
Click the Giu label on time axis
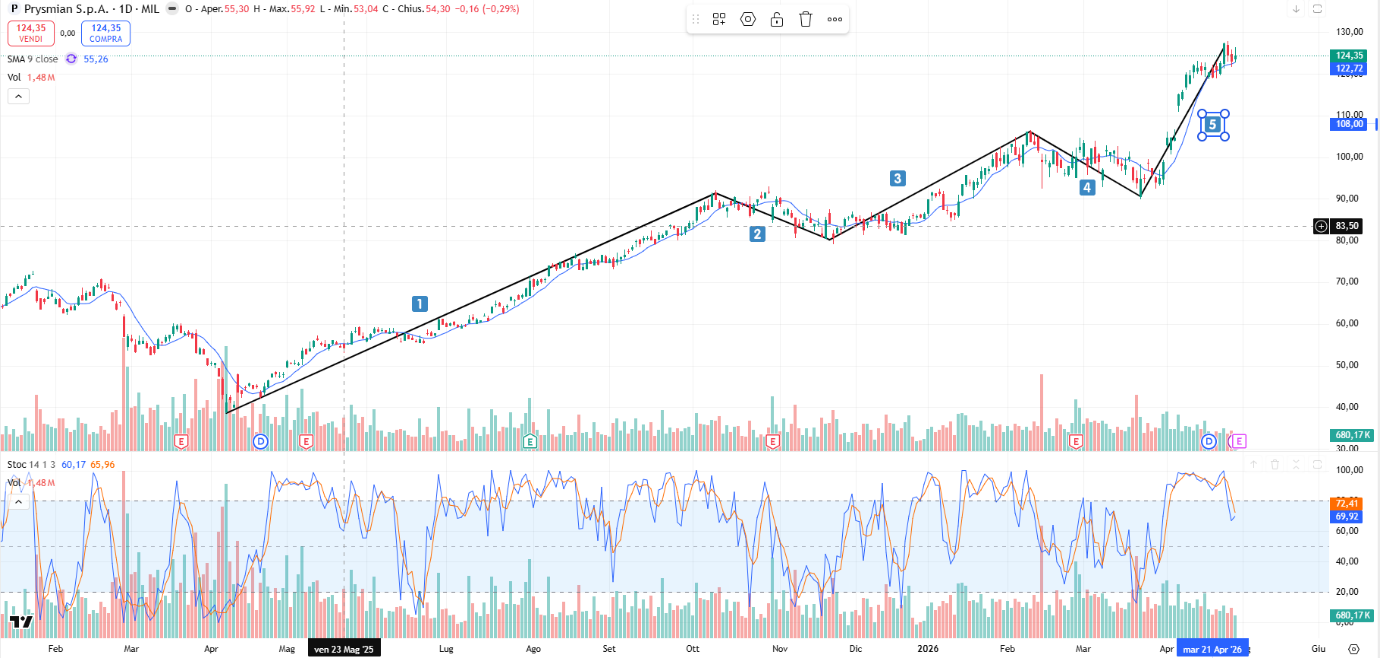point(1318,649)
